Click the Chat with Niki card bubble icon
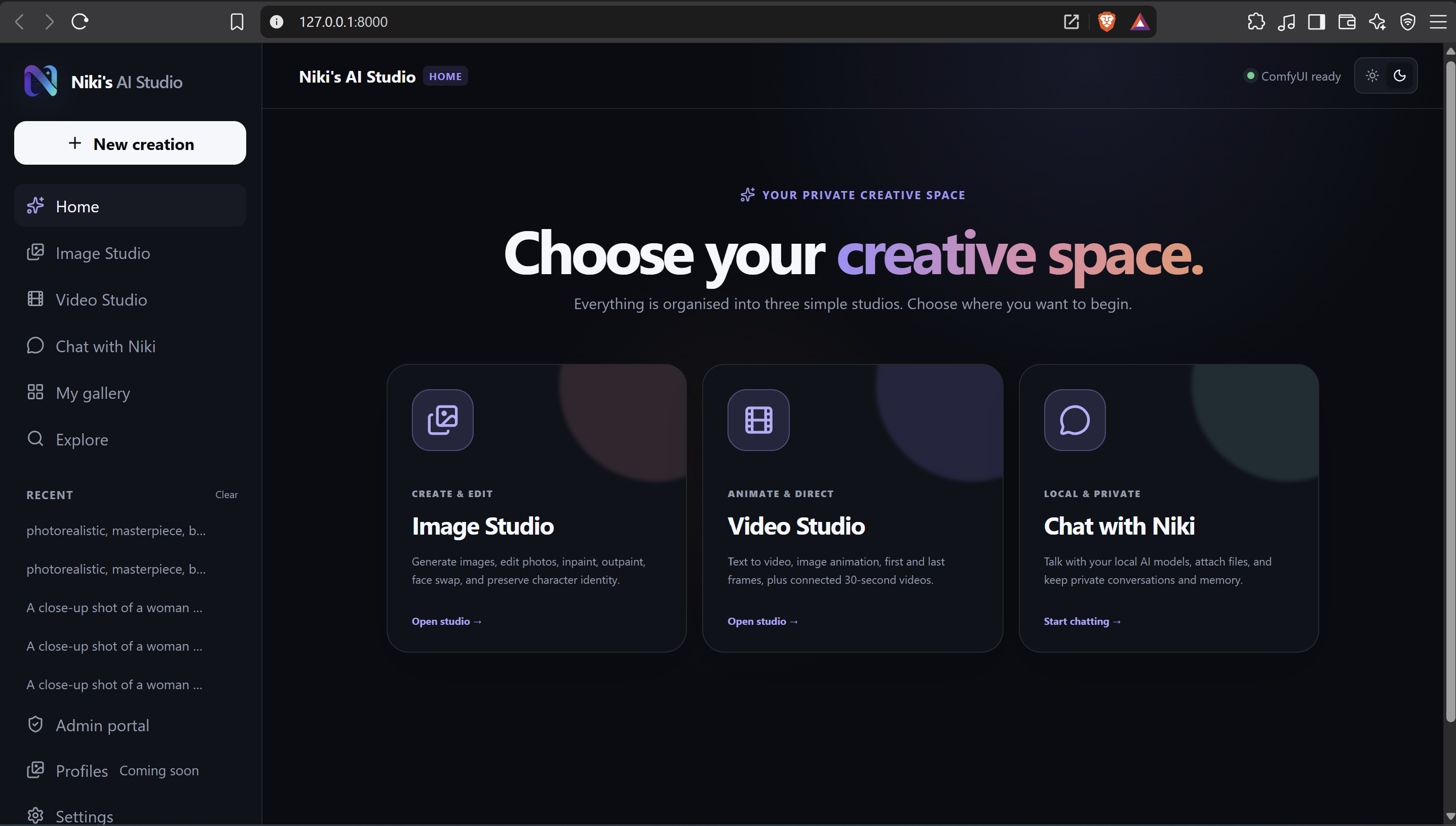Viewport: 1456px width, 826px height. (1075, 420)
